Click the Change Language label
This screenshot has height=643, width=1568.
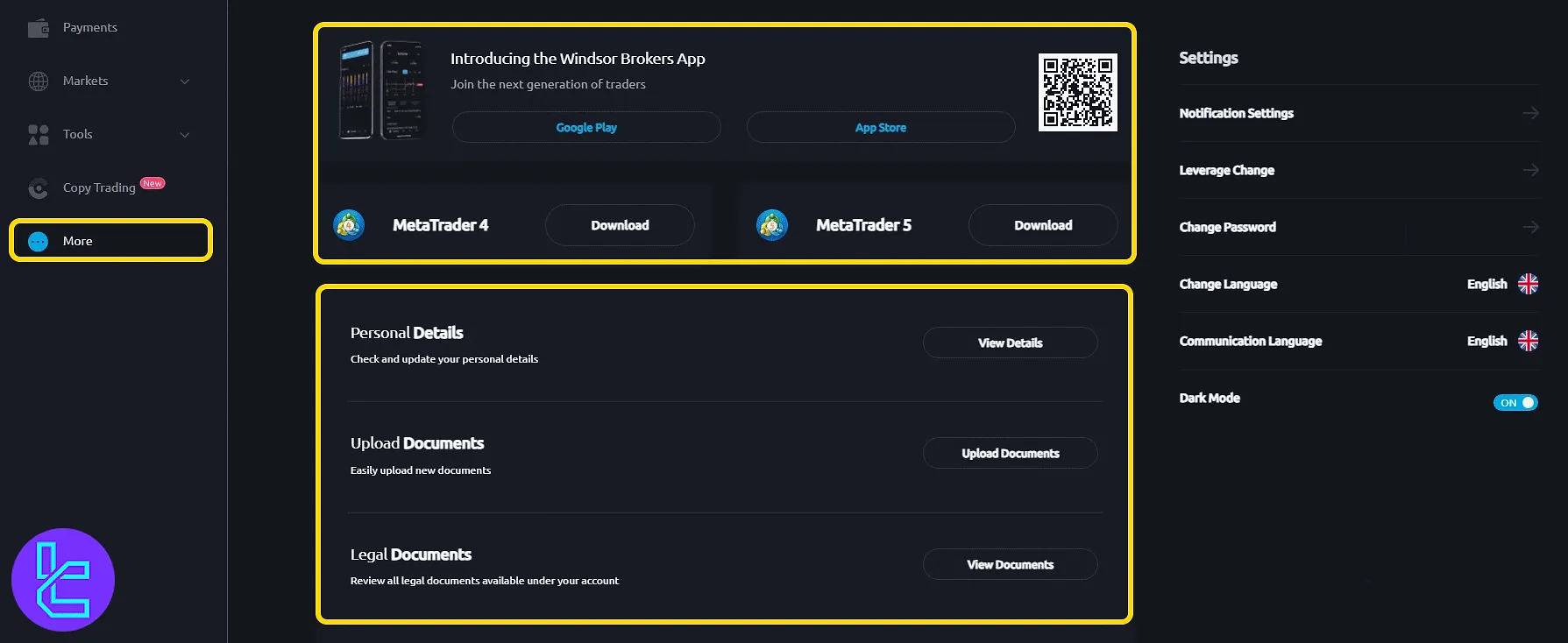[1228, 284]
